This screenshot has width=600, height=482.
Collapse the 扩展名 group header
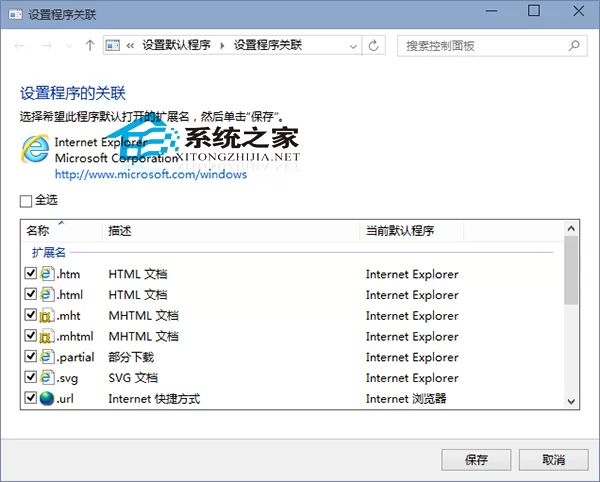49,252
